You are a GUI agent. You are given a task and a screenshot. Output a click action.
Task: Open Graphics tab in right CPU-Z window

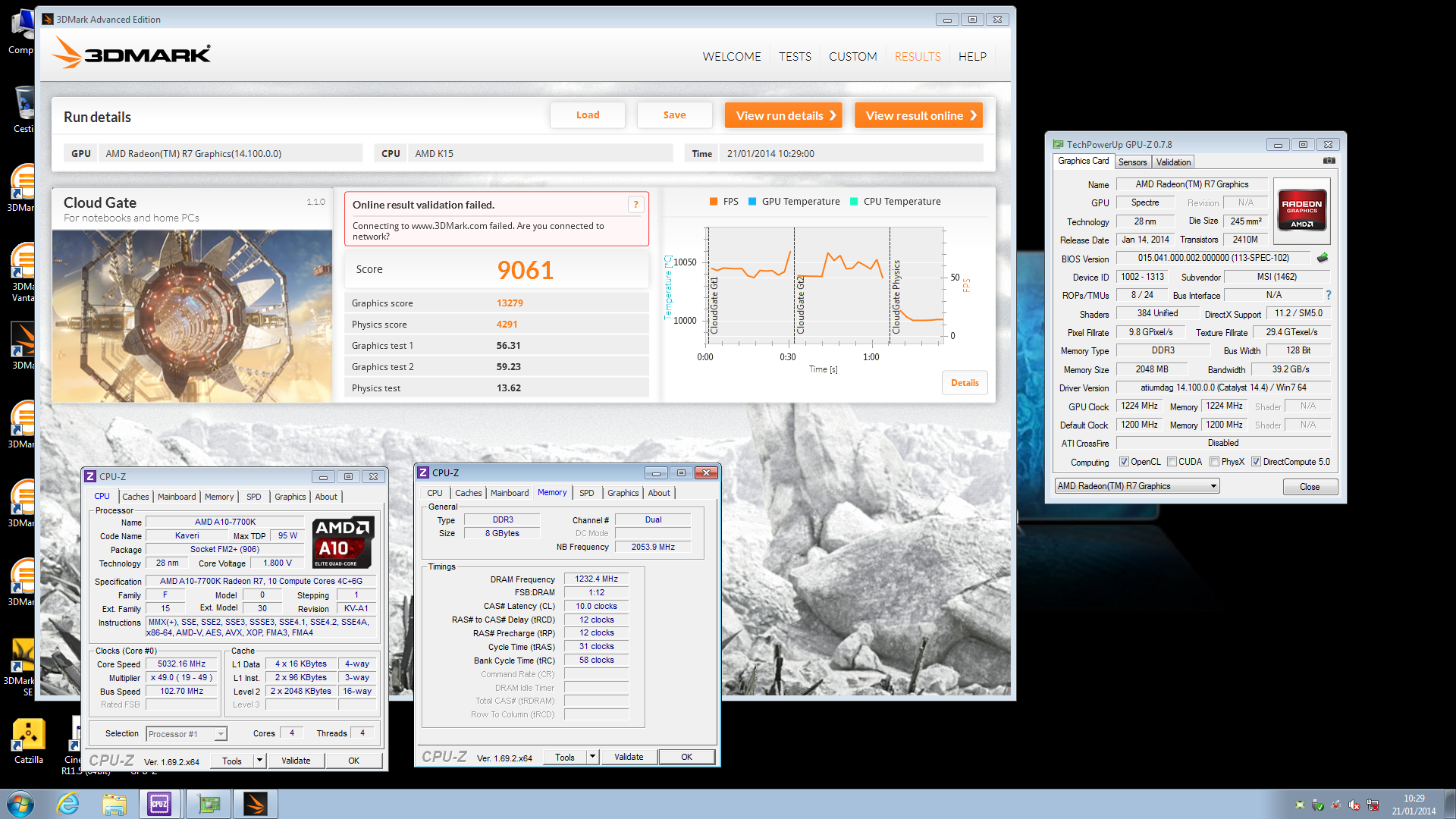(x=623, y=493)
